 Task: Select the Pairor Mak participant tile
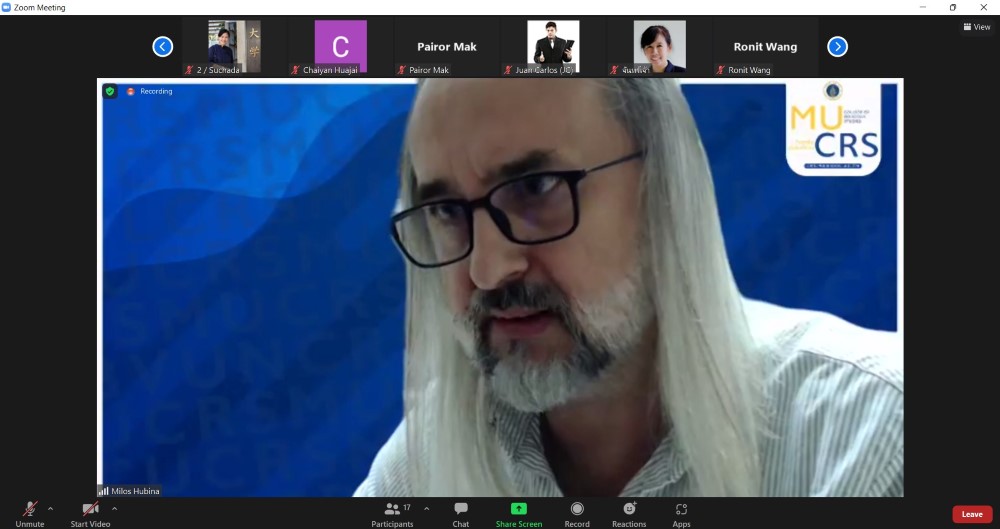pyautogui.click(x=446, y=47)
